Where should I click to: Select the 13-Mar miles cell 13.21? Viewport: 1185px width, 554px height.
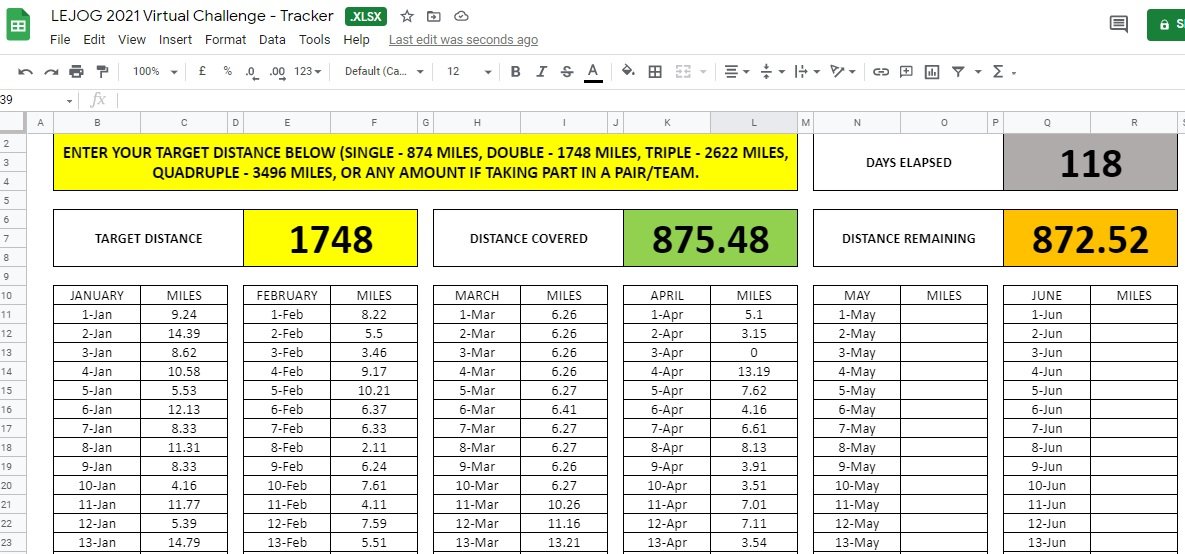[564, 542]
